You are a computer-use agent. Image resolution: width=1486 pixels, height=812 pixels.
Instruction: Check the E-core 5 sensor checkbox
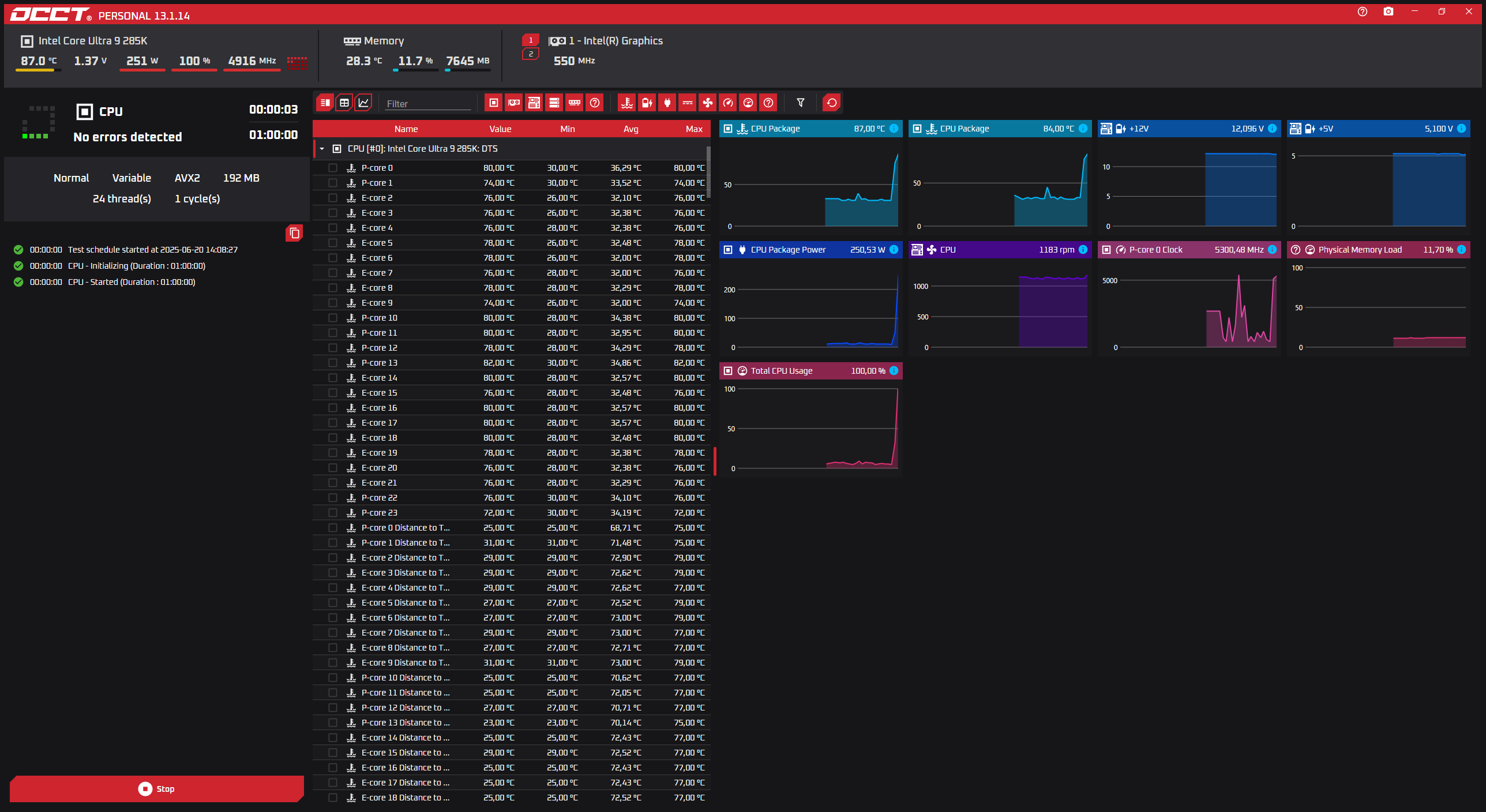(333, 243)
